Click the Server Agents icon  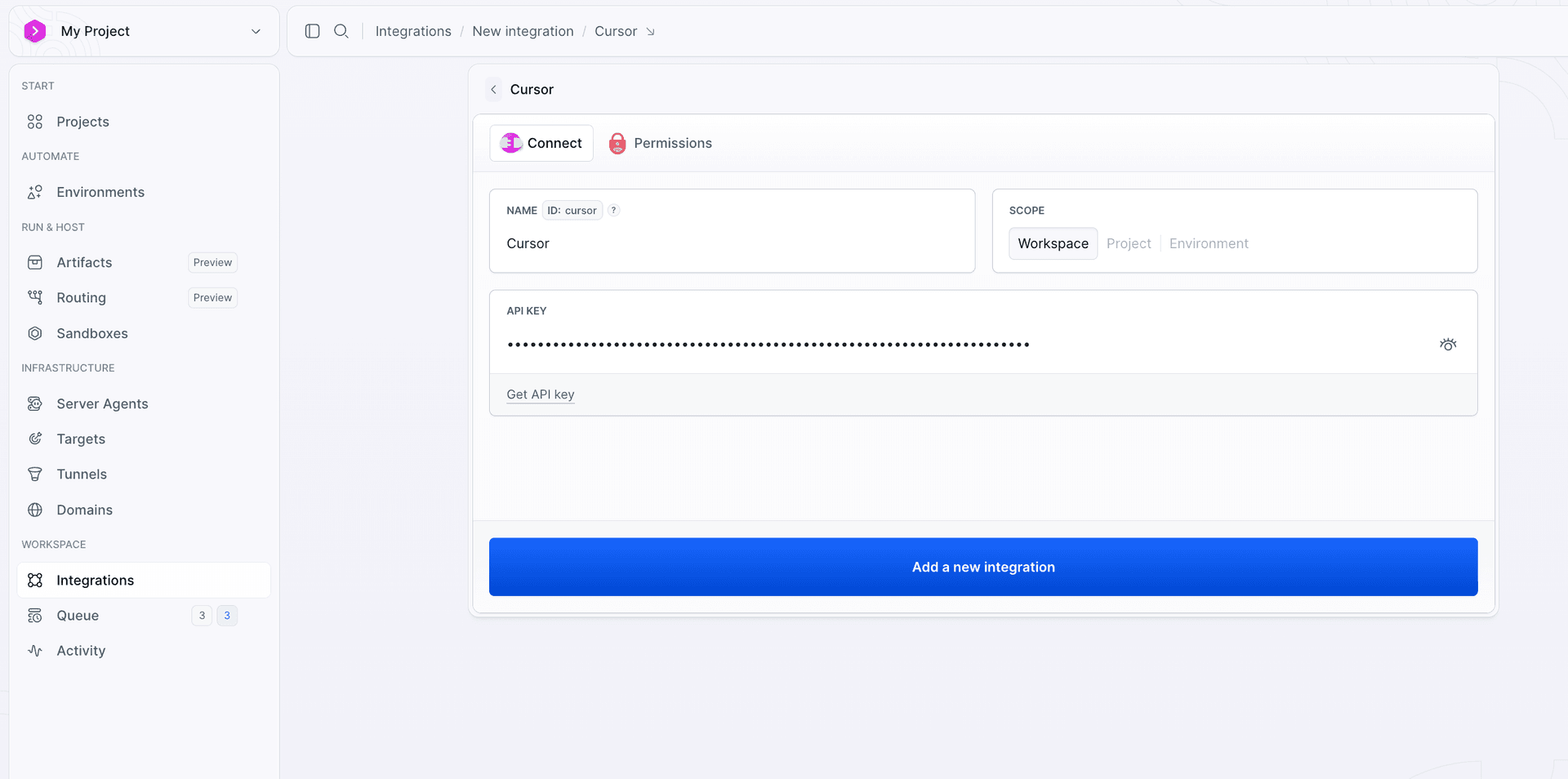[35, 403]
